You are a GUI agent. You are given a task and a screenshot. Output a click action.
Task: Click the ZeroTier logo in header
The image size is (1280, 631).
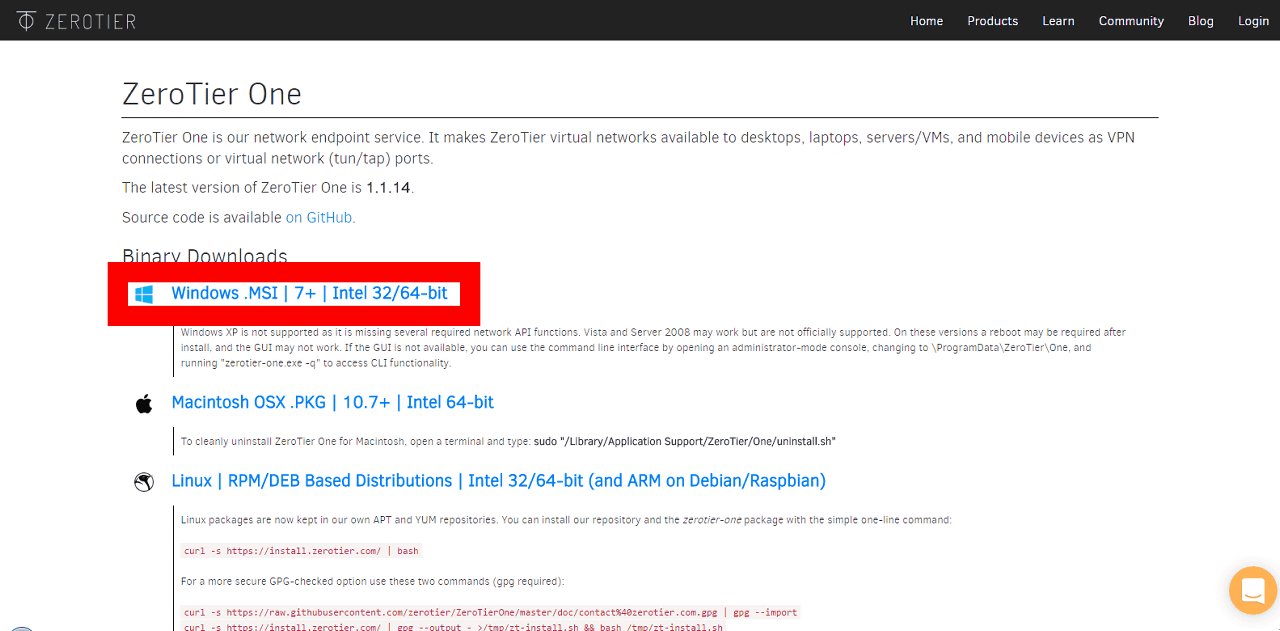pos(76,20)
